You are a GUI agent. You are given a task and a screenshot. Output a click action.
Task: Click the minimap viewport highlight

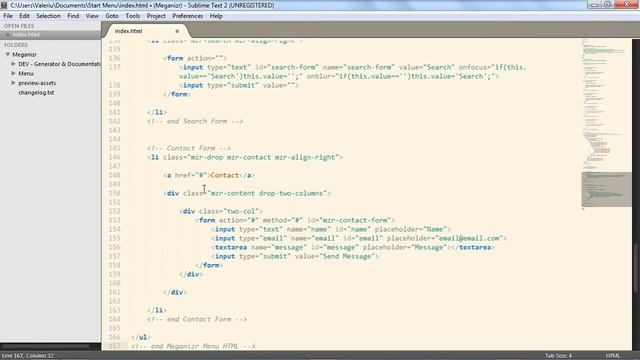(606, 189)
